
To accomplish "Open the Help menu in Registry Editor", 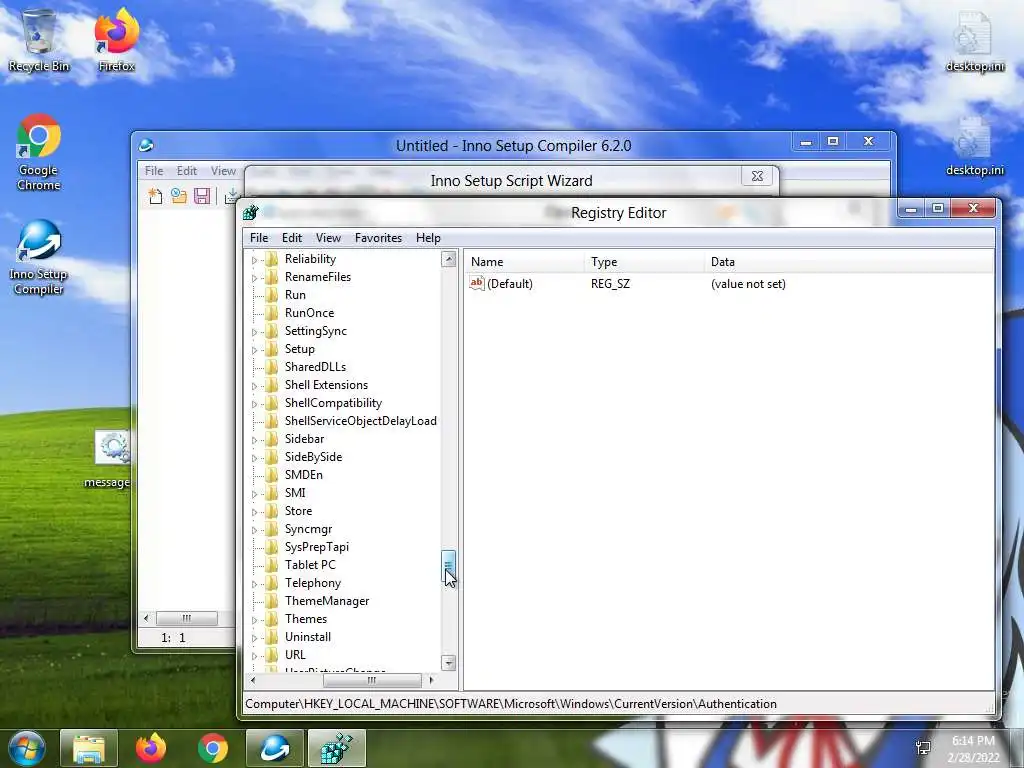I will pyautogui.click(x=428, y=238).
